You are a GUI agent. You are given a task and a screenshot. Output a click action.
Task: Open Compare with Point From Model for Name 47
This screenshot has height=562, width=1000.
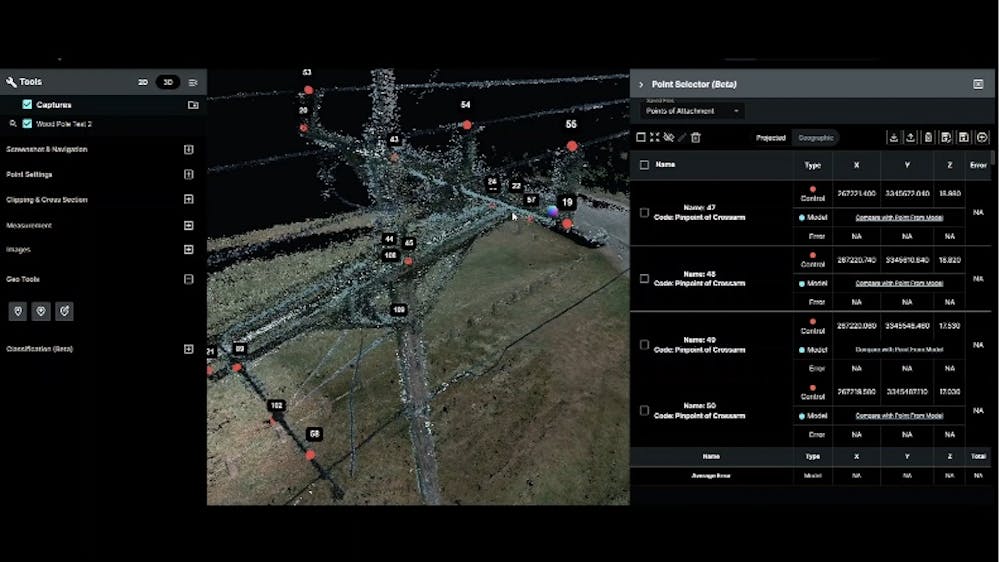click(899, 218)
